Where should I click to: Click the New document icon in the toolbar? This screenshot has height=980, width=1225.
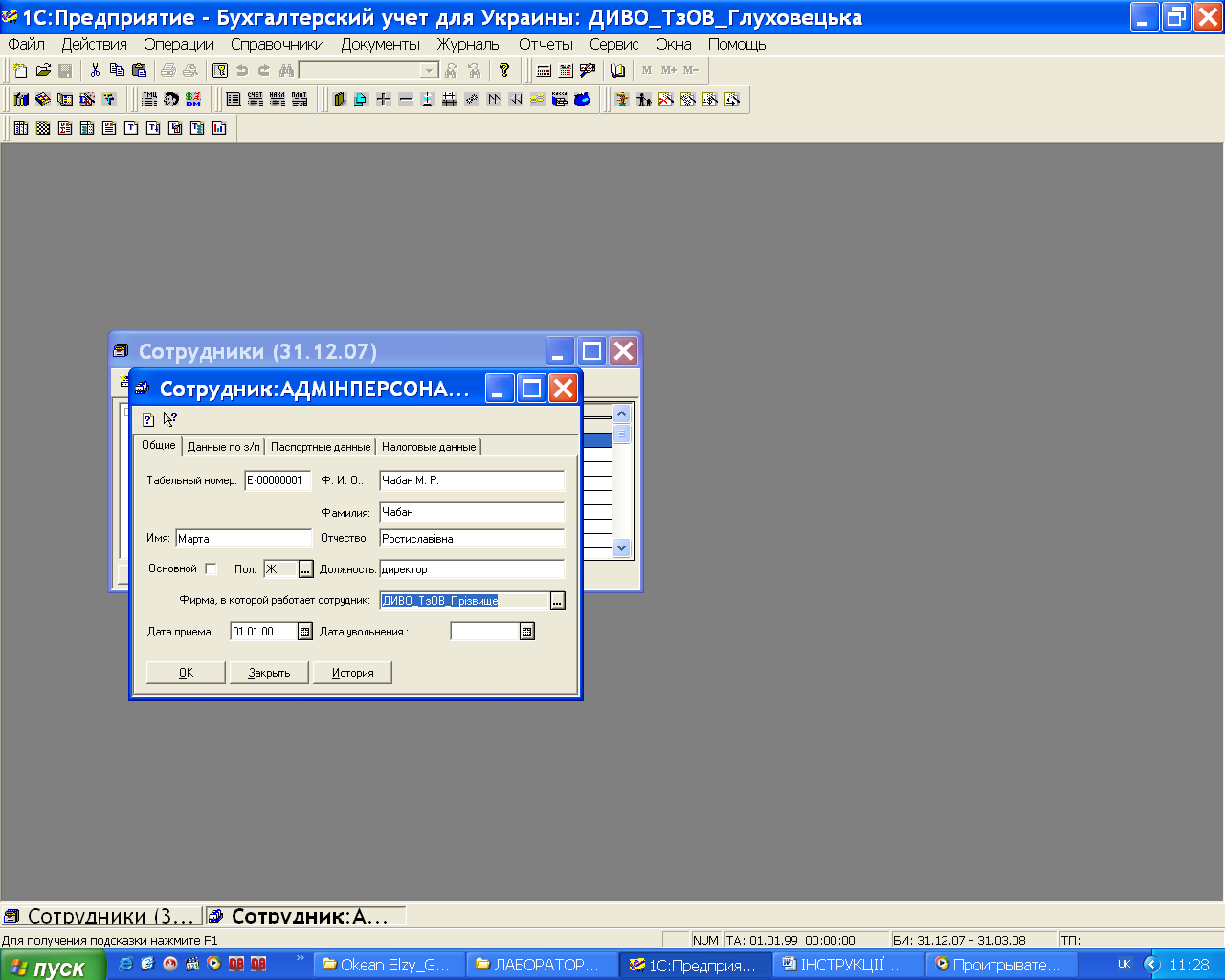(x=21, y=70)
